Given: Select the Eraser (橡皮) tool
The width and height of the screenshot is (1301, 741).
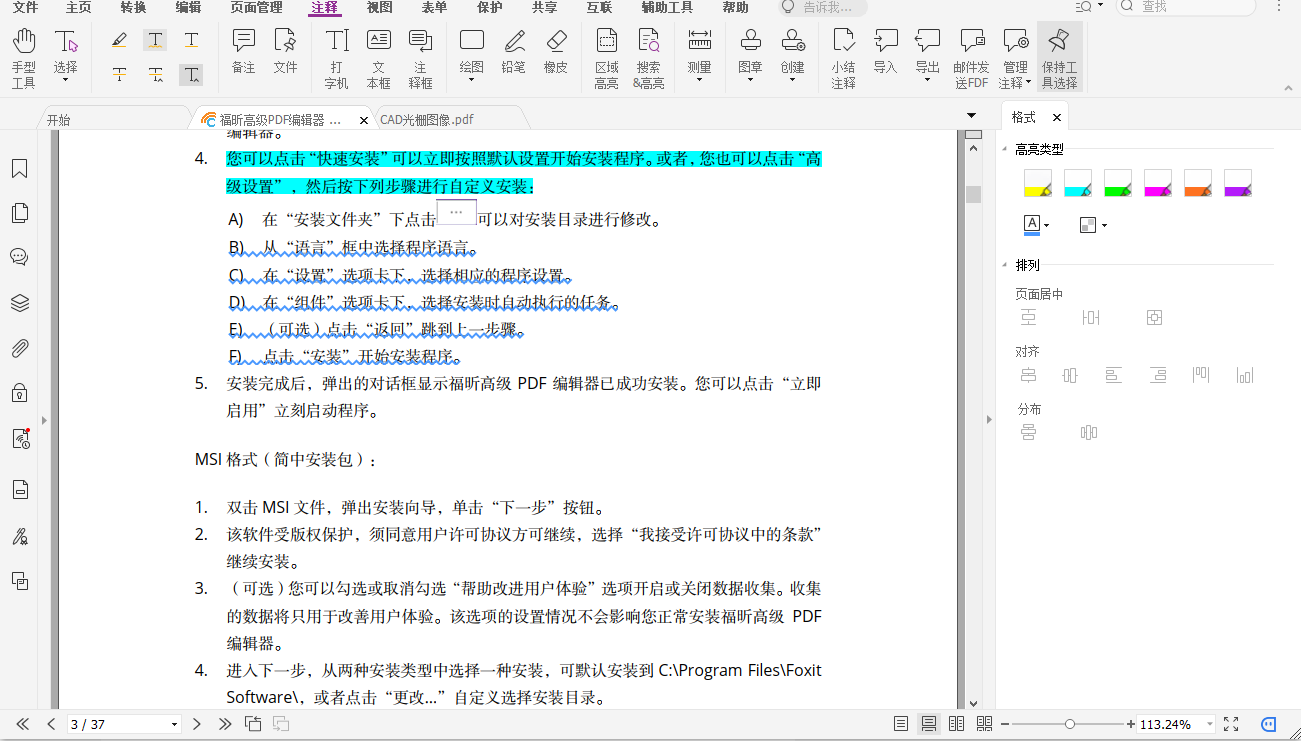Looking at the screenshot, I should tap(556, 51).
